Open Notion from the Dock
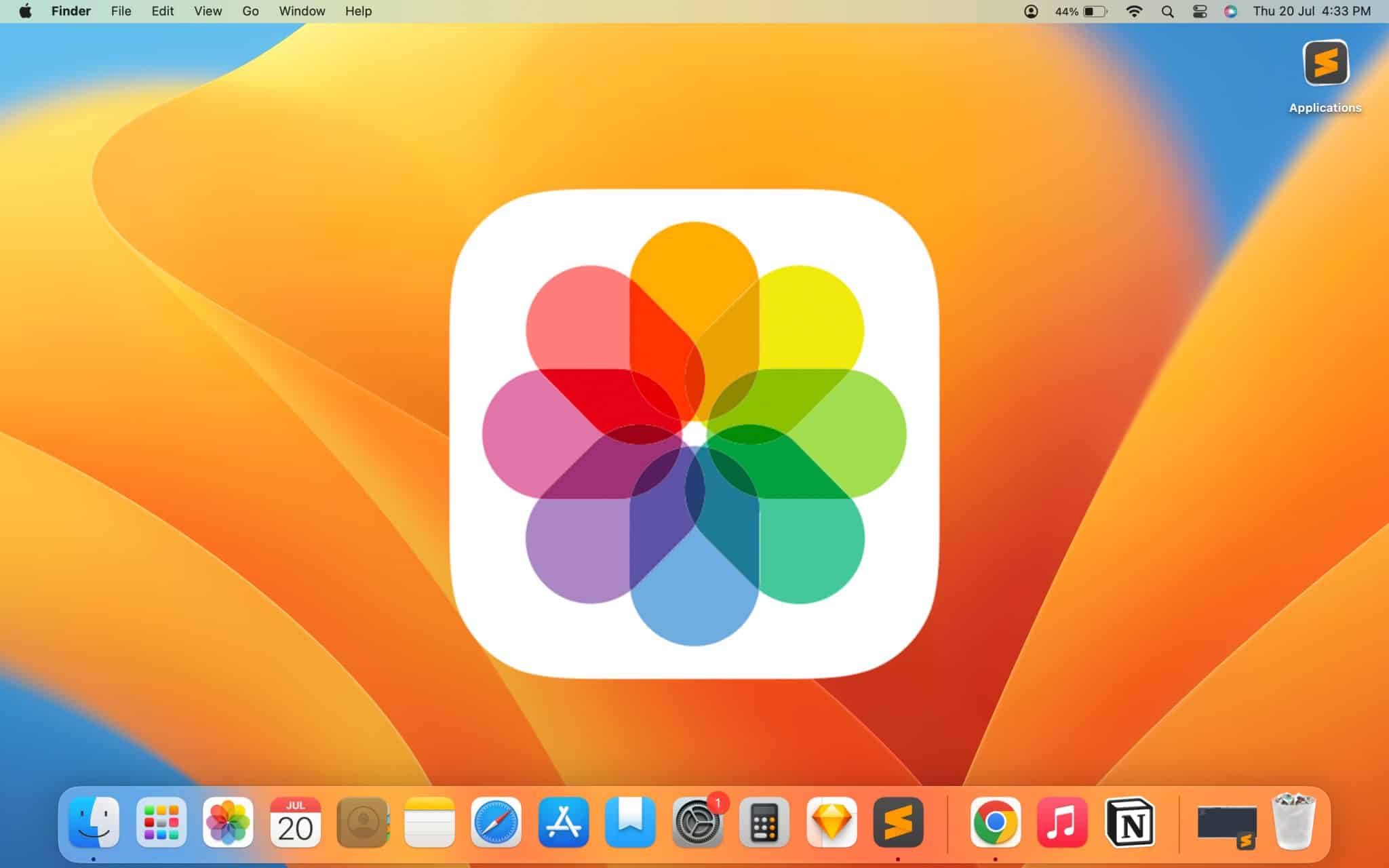This screenshot has height=868, width=1389. pos(1129,823)
